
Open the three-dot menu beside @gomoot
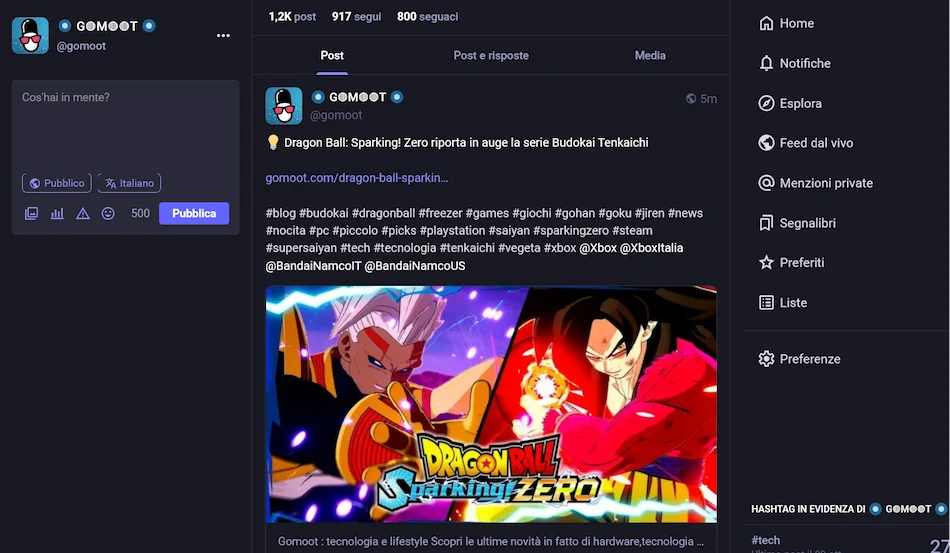[x=223, y=36]
